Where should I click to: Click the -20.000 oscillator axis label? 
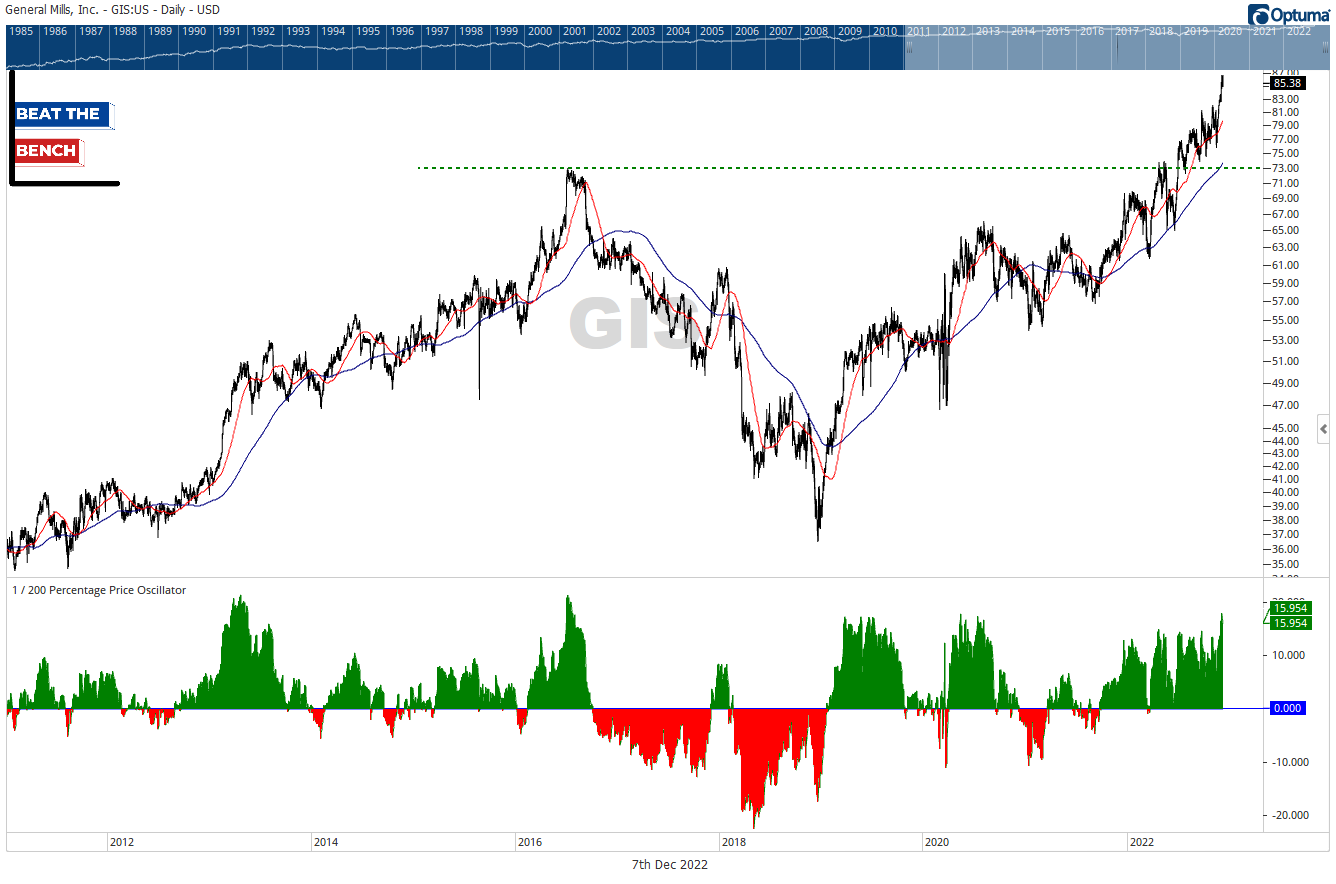(1288, 815)
